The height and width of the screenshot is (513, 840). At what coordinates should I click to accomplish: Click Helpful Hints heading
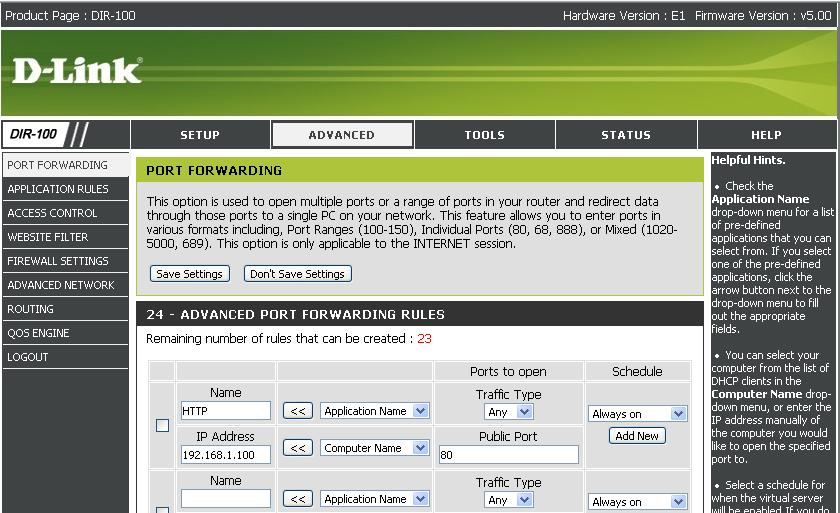click(748, 160)
